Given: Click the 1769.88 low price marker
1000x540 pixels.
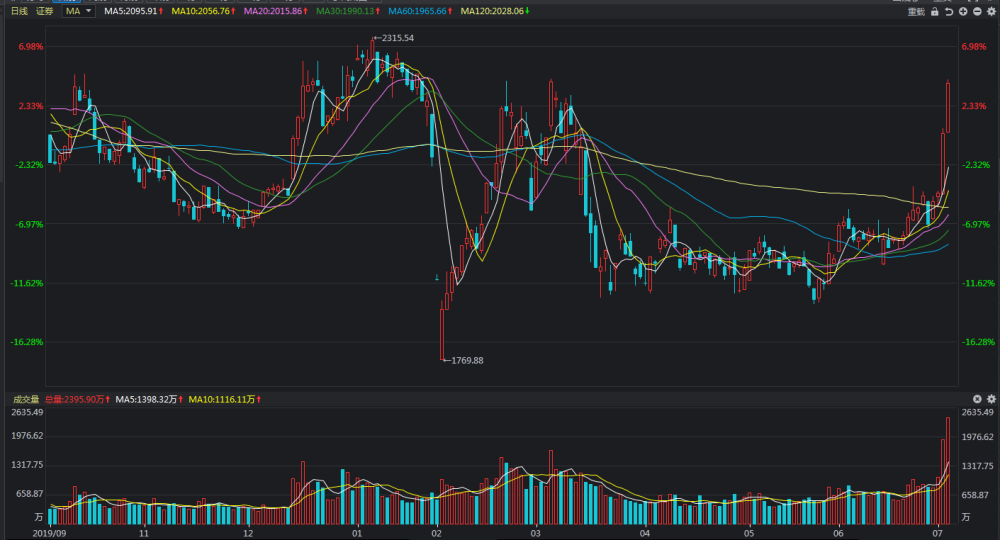Looking at the screenshot, I should 466,360.
